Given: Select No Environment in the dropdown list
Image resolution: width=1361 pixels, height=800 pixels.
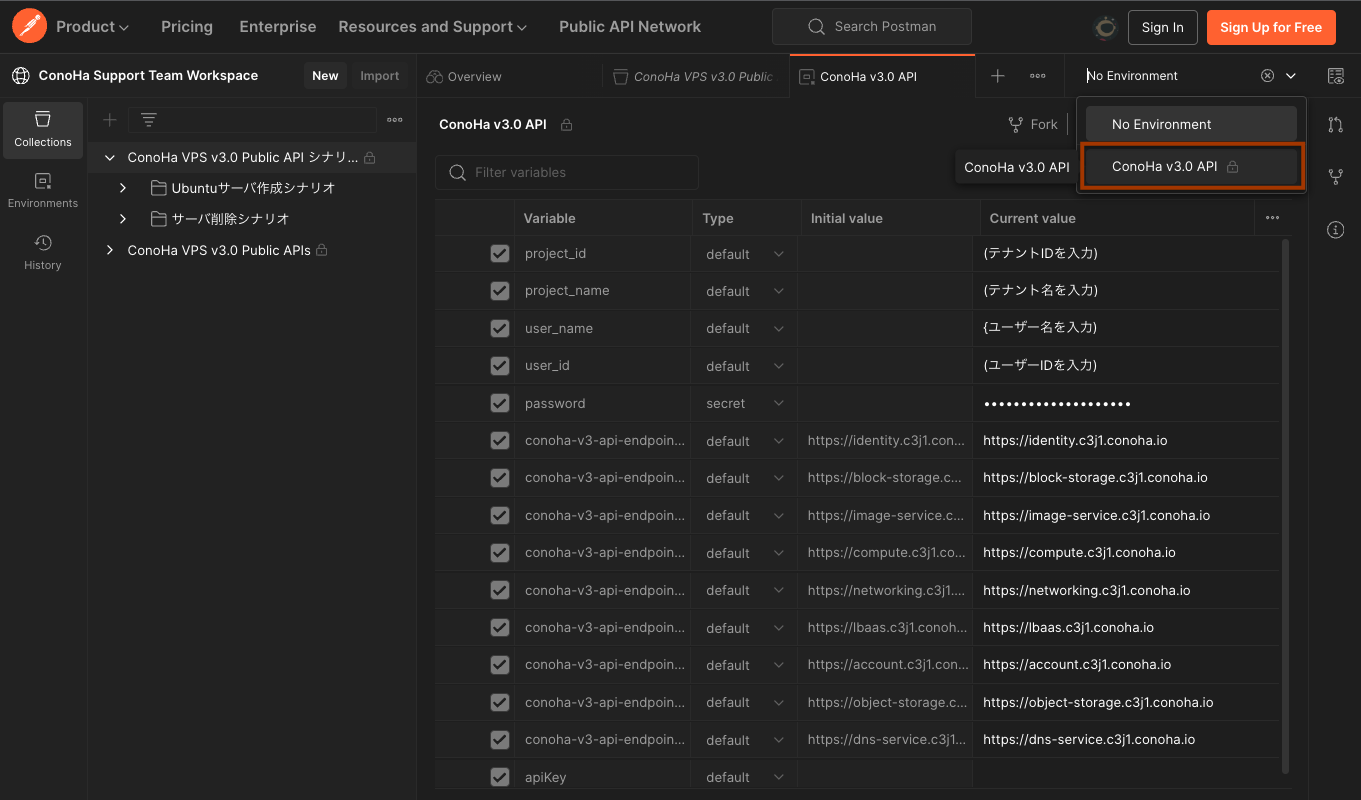Looking at the screenshot, I should click(1191, 124).
